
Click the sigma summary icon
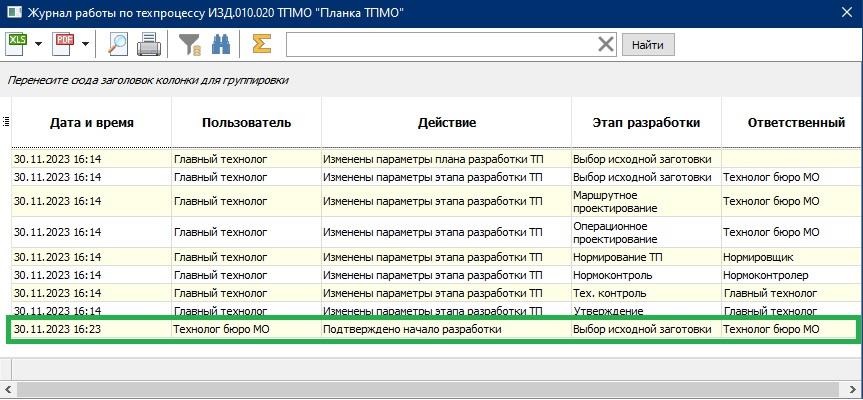tap(262, 44)
